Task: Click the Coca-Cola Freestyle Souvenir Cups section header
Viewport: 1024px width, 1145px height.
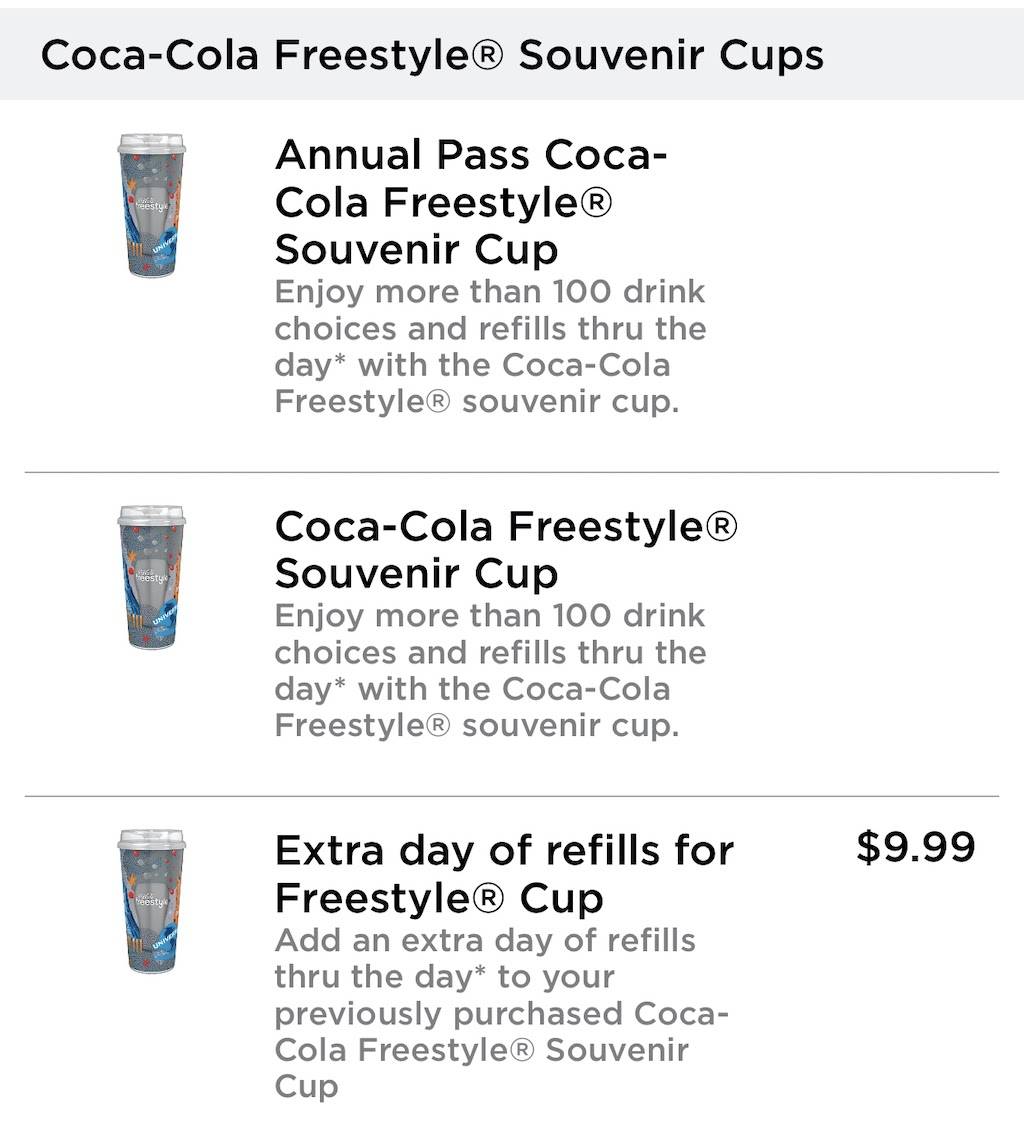Action: point(432,55)
